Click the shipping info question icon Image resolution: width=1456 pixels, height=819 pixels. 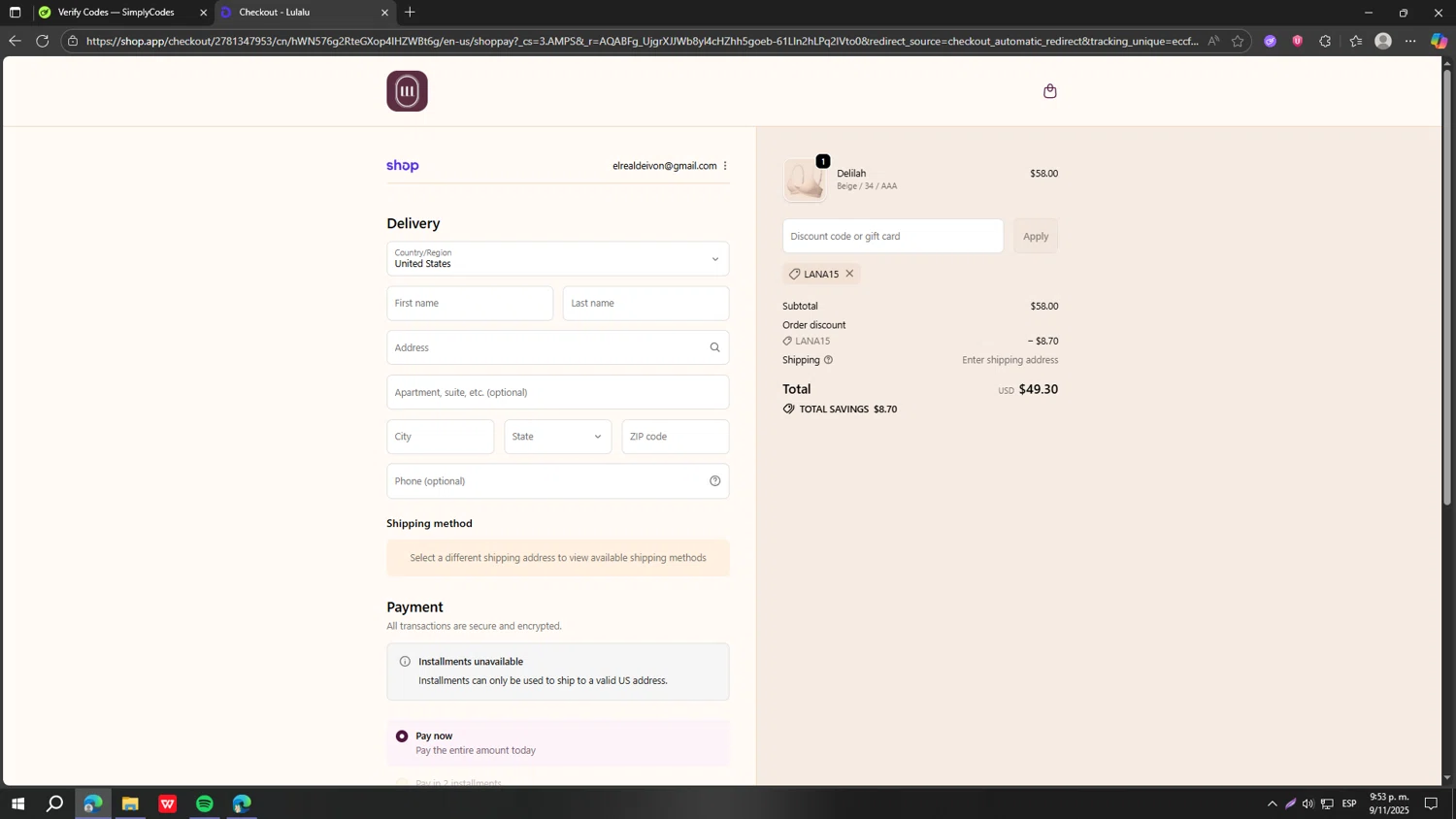(x=828, y=360)
